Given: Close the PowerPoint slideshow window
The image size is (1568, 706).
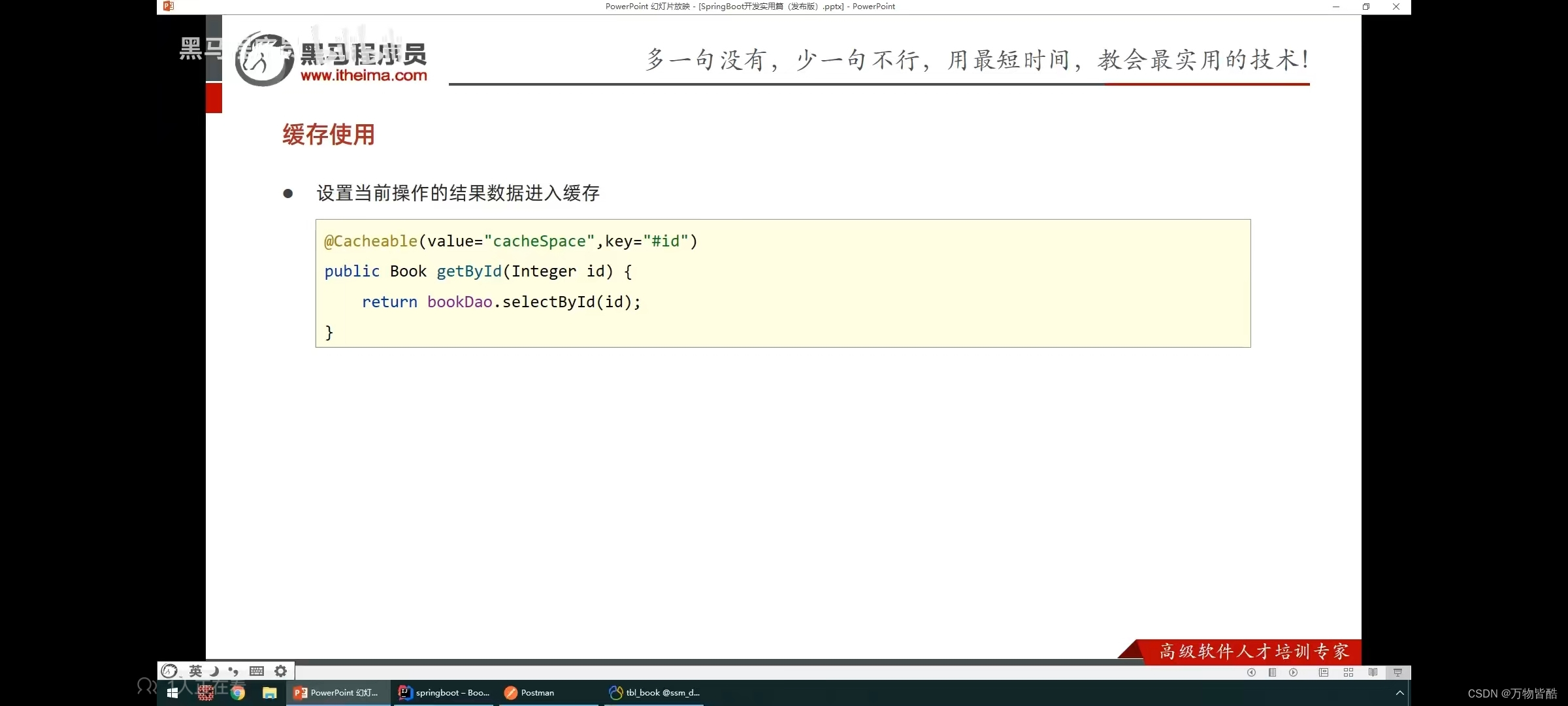Looking at the screenshot, I should point(1396,7).
